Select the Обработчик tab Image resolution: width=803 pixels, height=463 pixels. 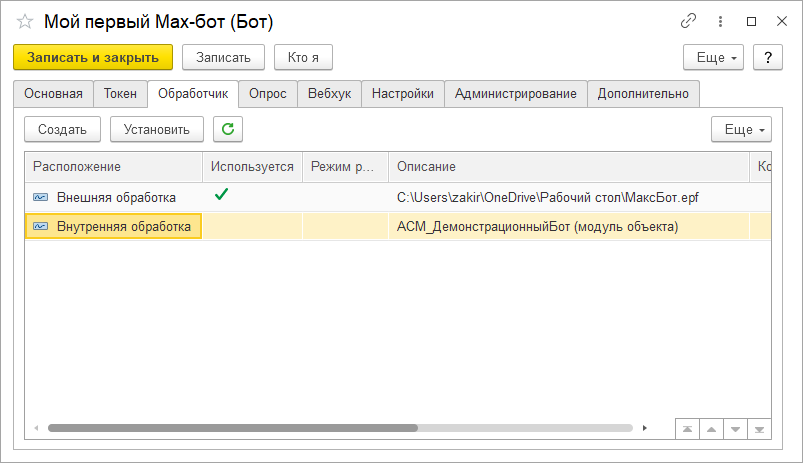point(193,94)
